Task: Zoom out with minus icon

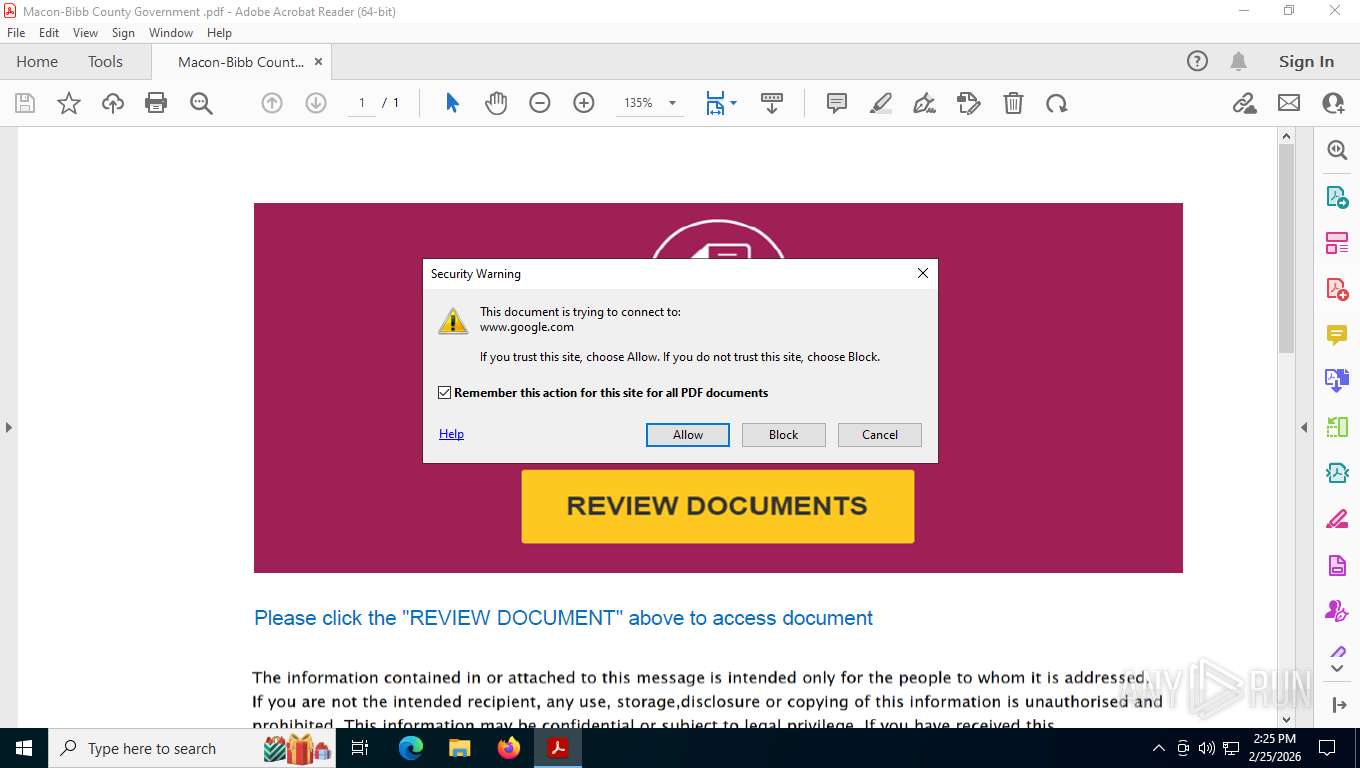Action: coord(540,103)
